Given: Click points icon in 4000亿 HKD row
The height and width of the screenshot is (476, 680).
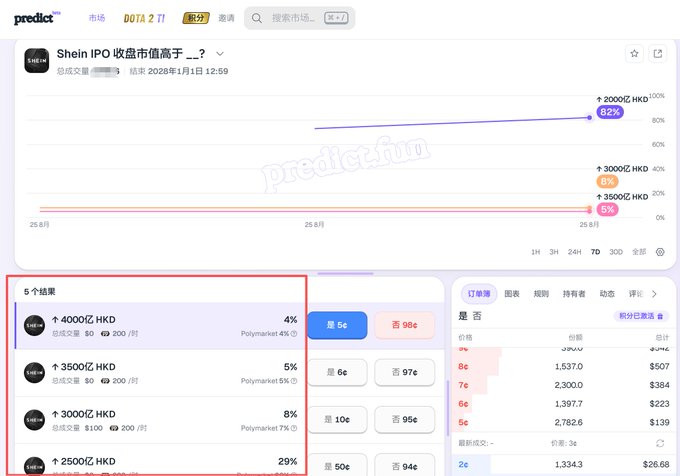Looking at the screenshot, I should (x=105, y=334).
